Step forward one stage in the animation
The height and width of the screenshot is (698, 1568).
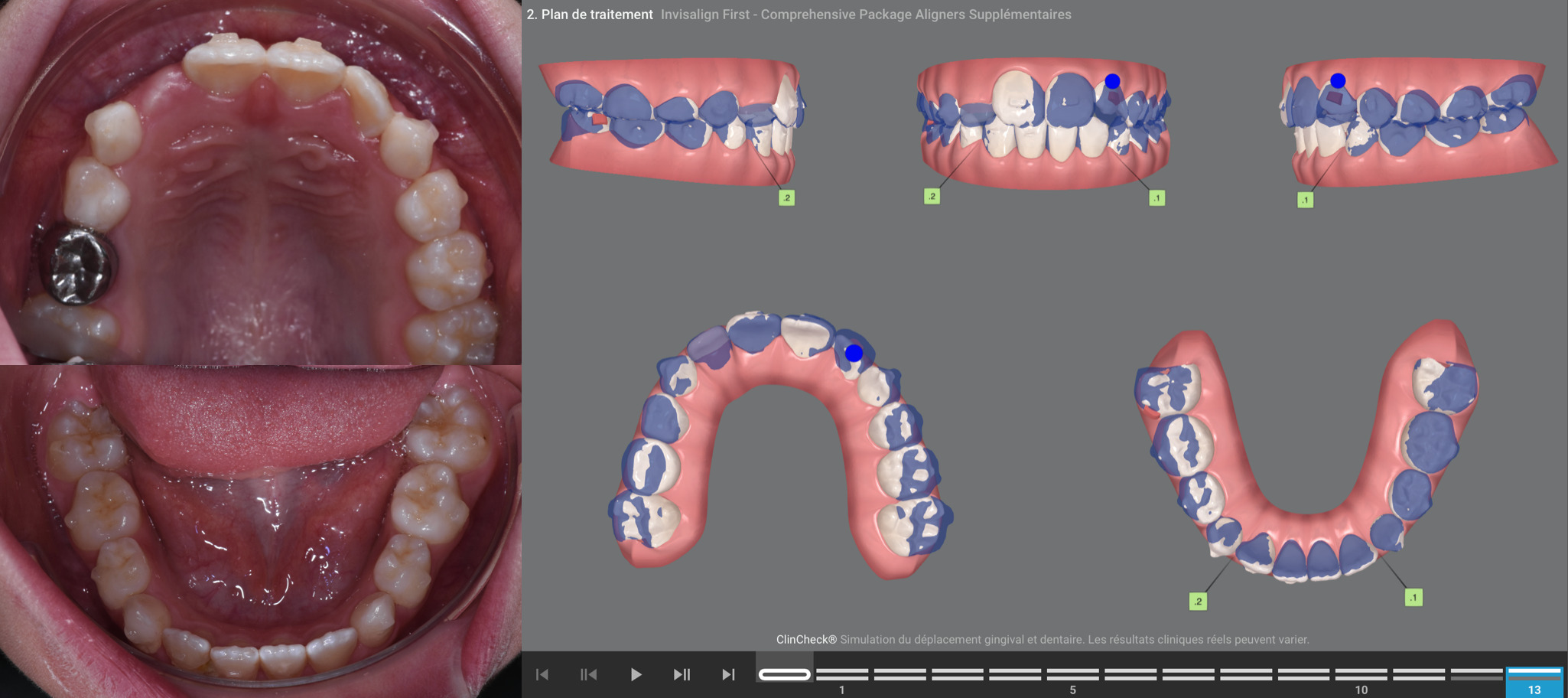point(682,674)
